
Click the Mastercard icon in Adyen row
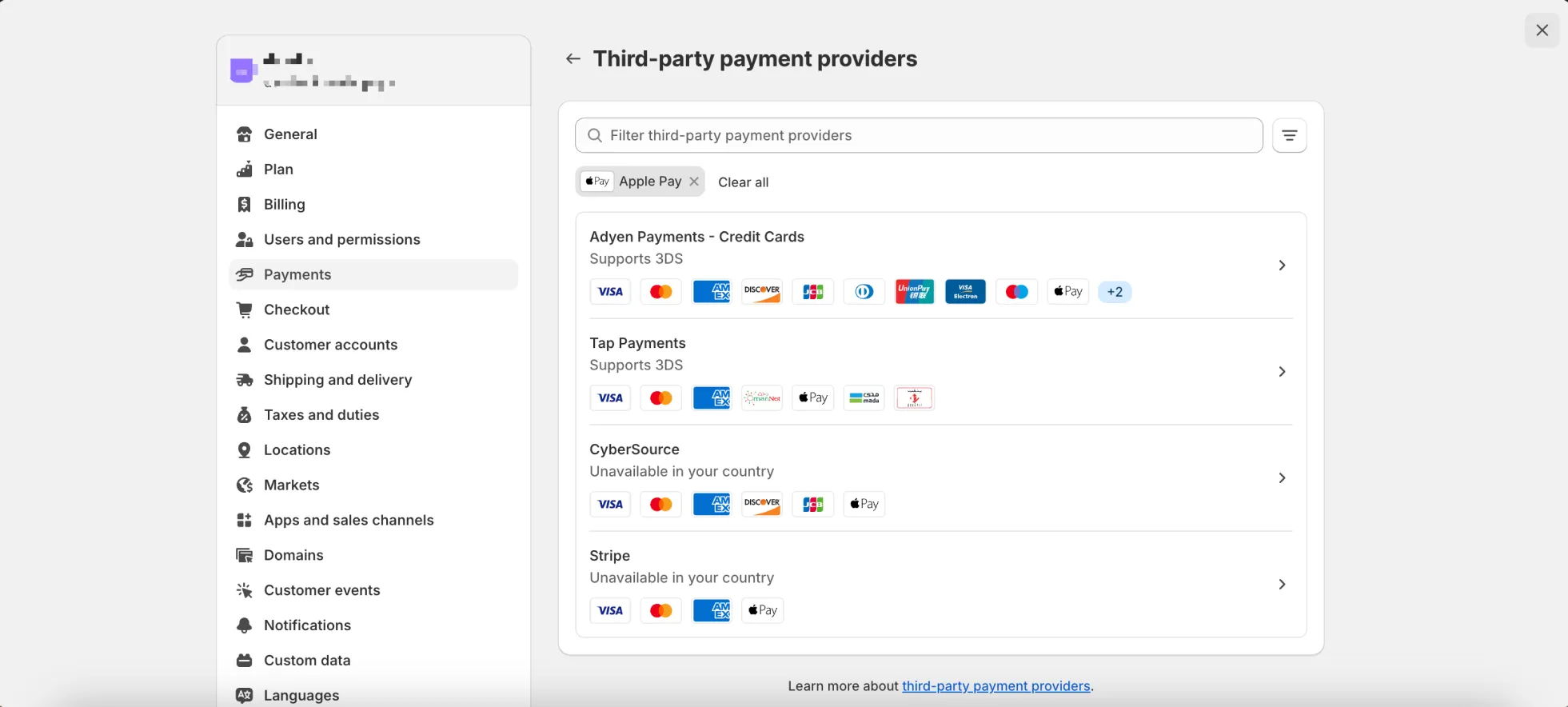pyautogui.click(x=660, y=292)
